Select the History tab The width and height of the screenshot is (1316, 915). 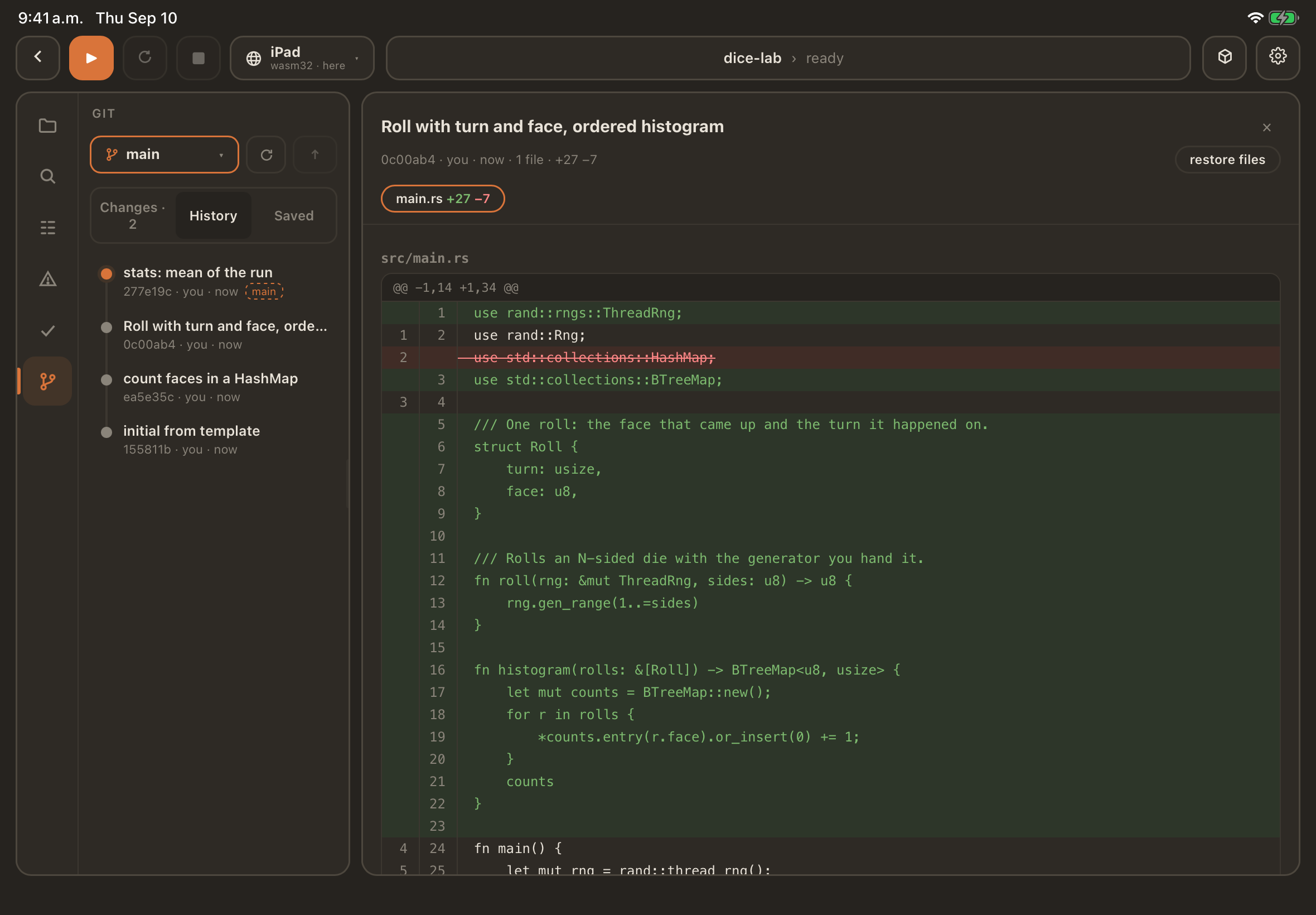pos(213,215)
